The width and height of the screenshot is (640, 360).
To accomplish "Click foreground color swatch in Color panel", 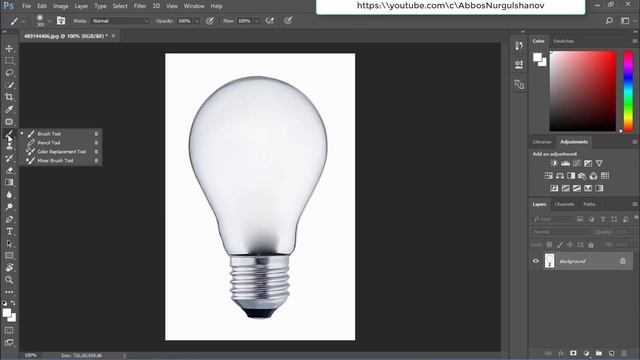I will point(538,58).
